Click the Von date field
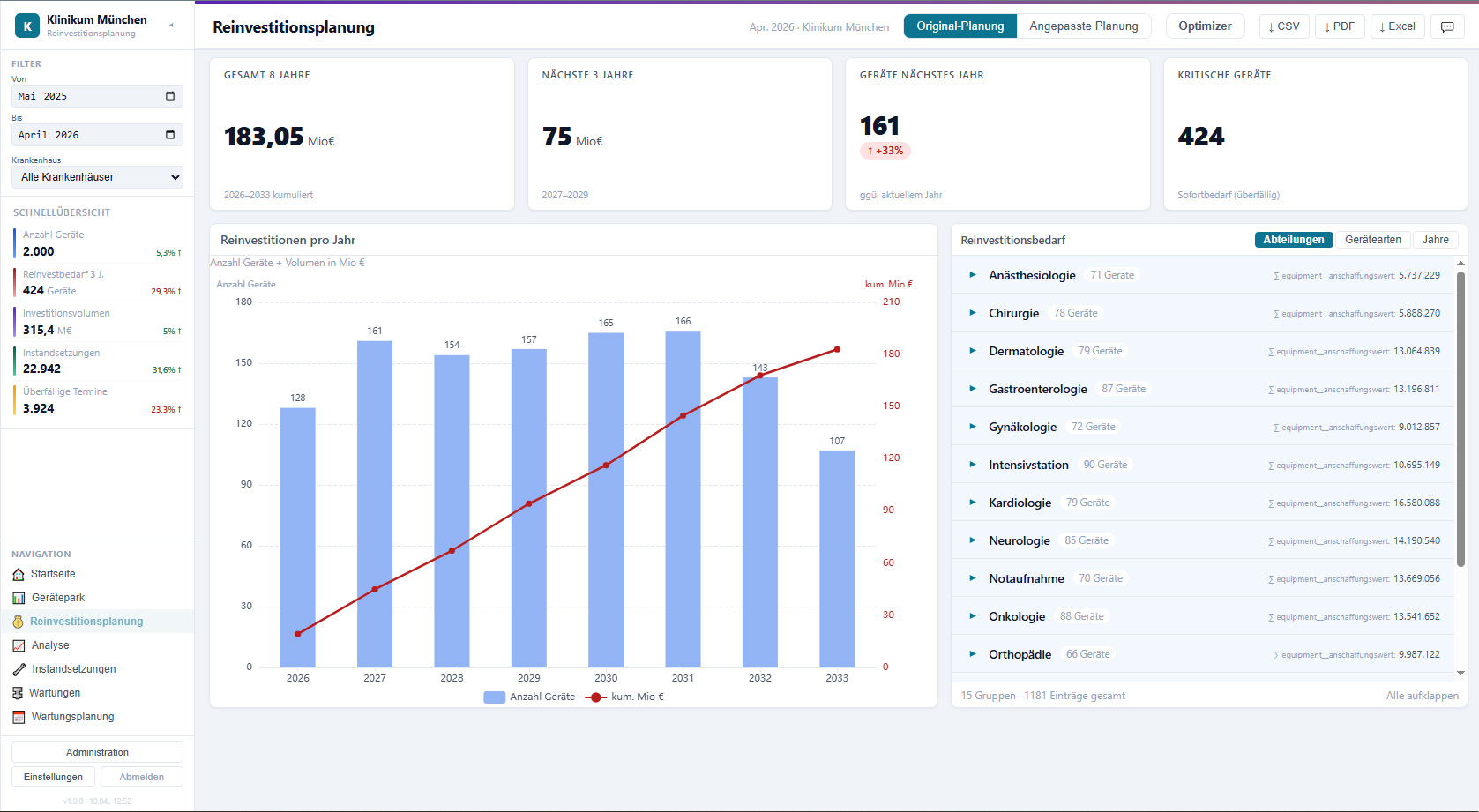 97,96
